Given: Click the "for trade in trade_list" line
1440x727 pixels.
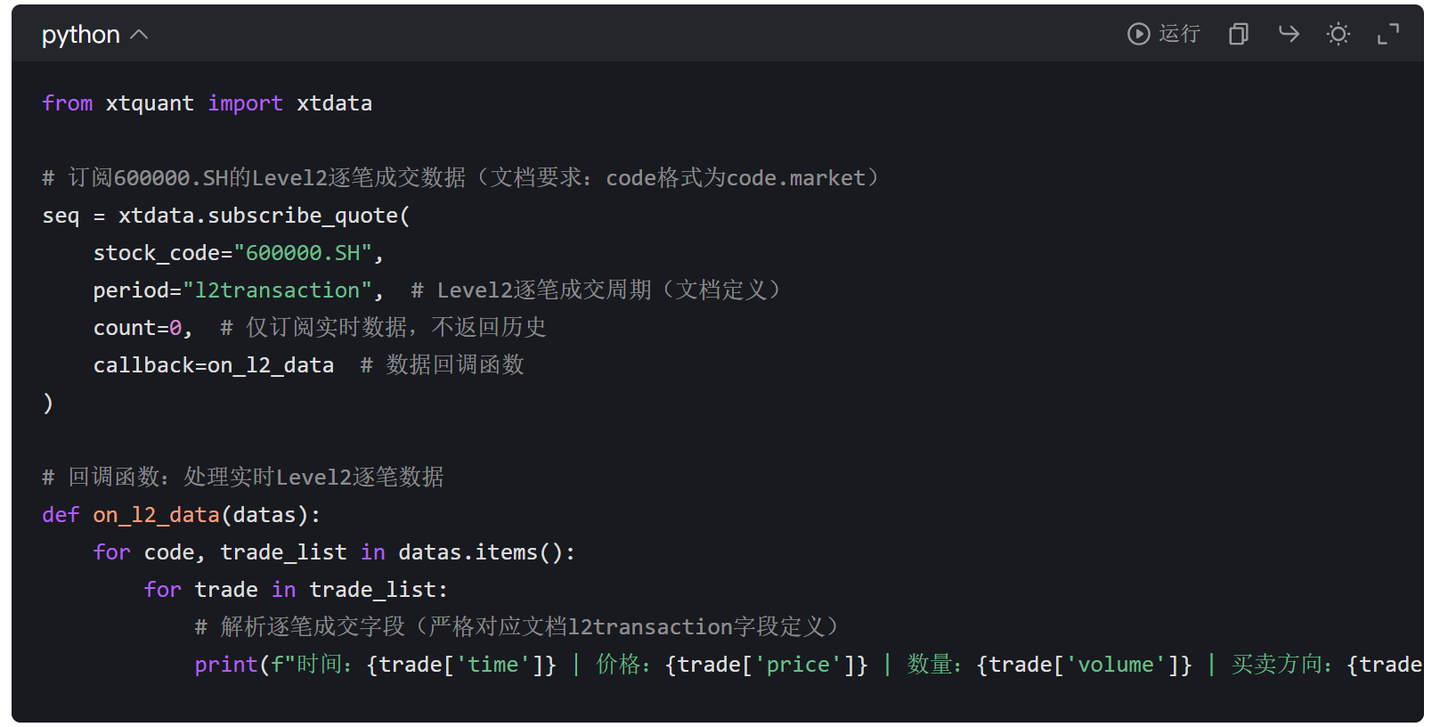Looking at the screenshot, I should tap(296, 590).
